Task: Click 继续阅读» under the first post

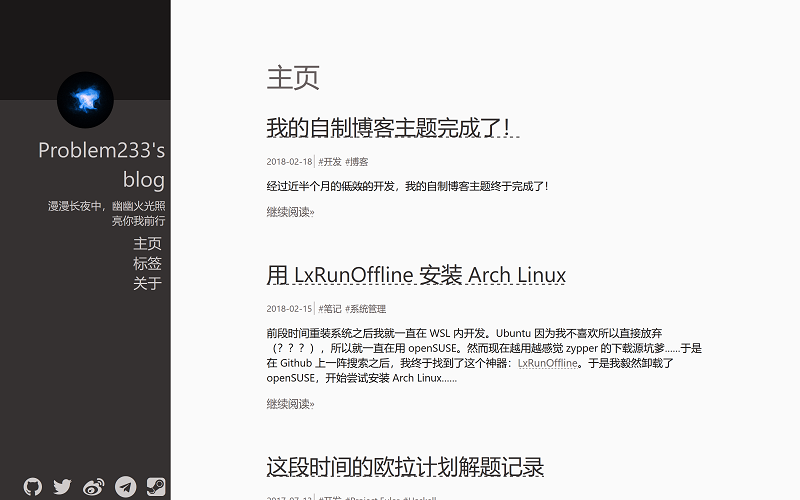Action: 290,211
